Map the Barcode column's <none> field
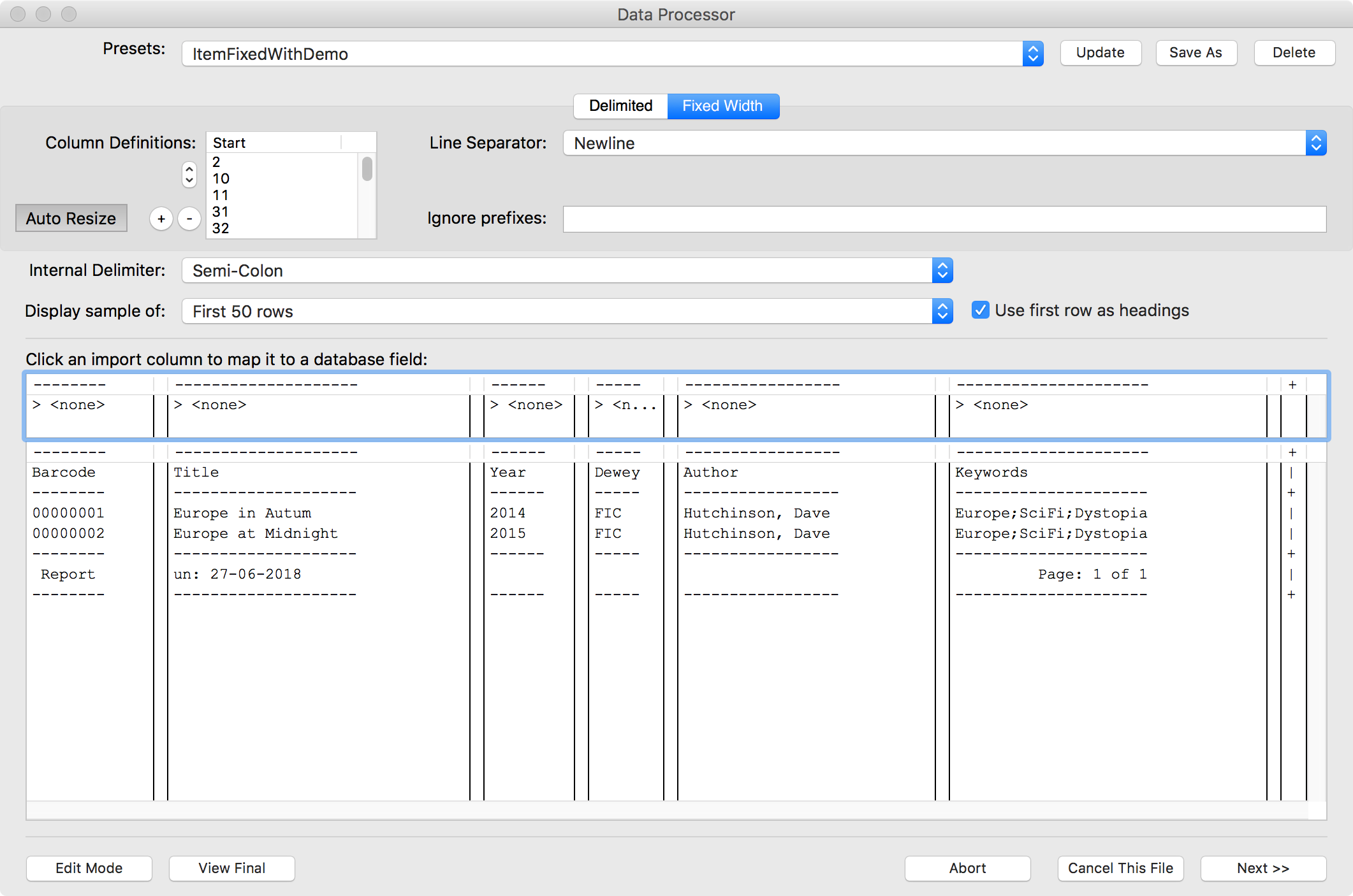 (x=69, y=405)
